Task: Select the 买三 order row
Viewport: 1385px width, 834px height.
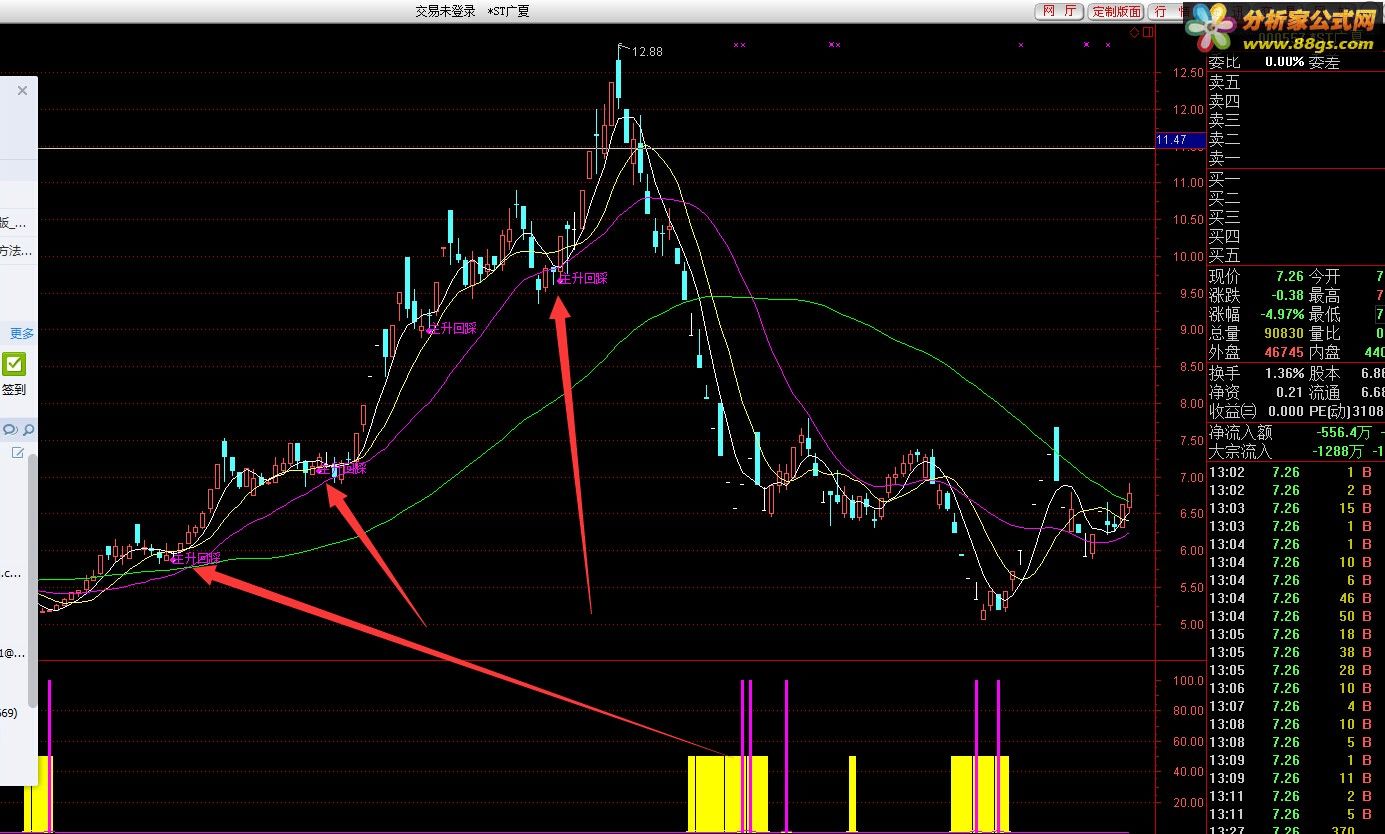Action: [1296, 218]
